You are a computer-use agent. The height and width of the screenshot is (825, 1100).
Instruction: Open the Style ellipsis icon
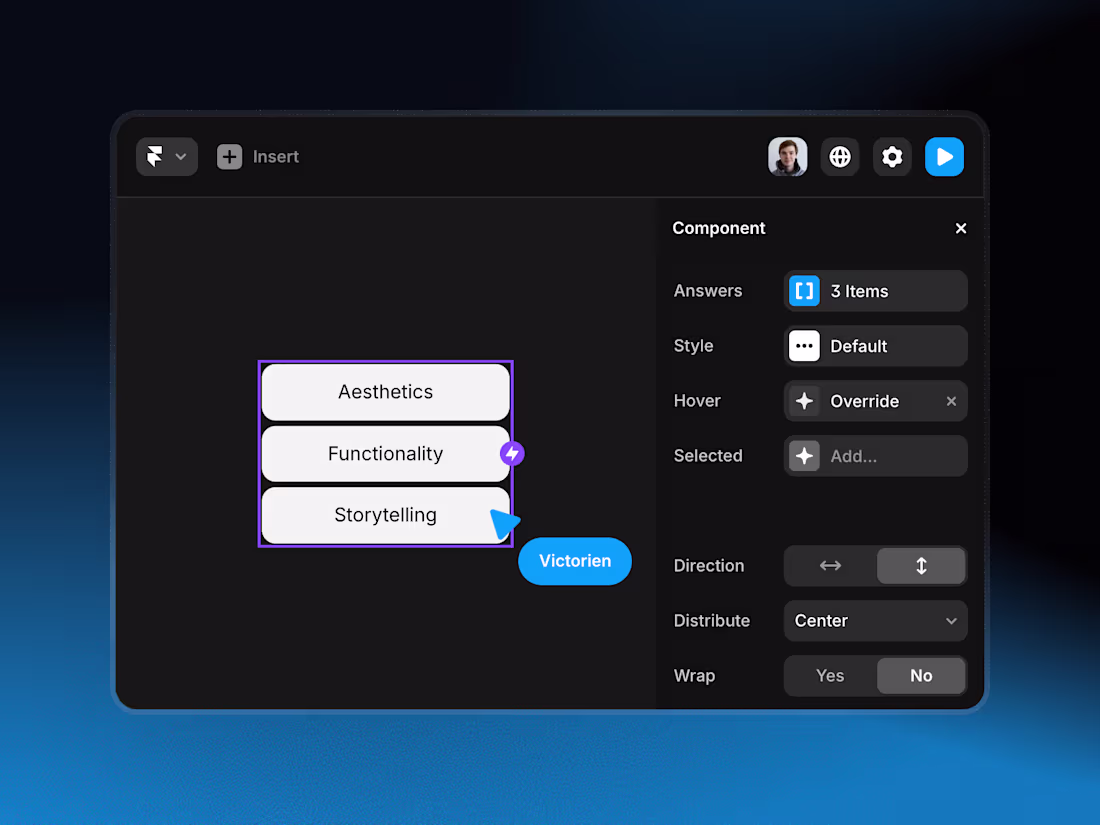tap(804, 345)
